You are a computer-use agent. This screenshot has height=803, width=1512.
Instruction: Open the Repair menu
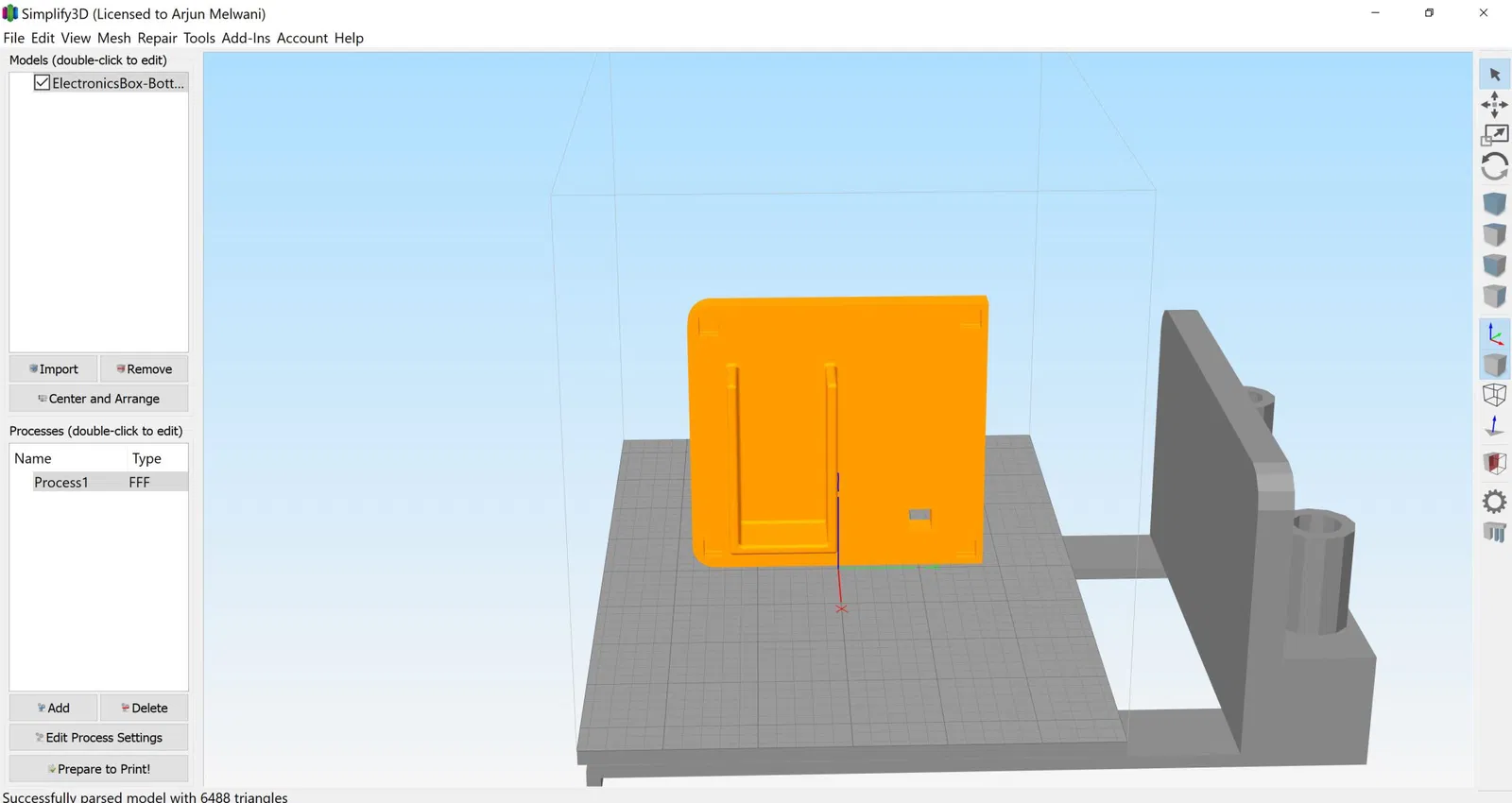click(157, 38)
